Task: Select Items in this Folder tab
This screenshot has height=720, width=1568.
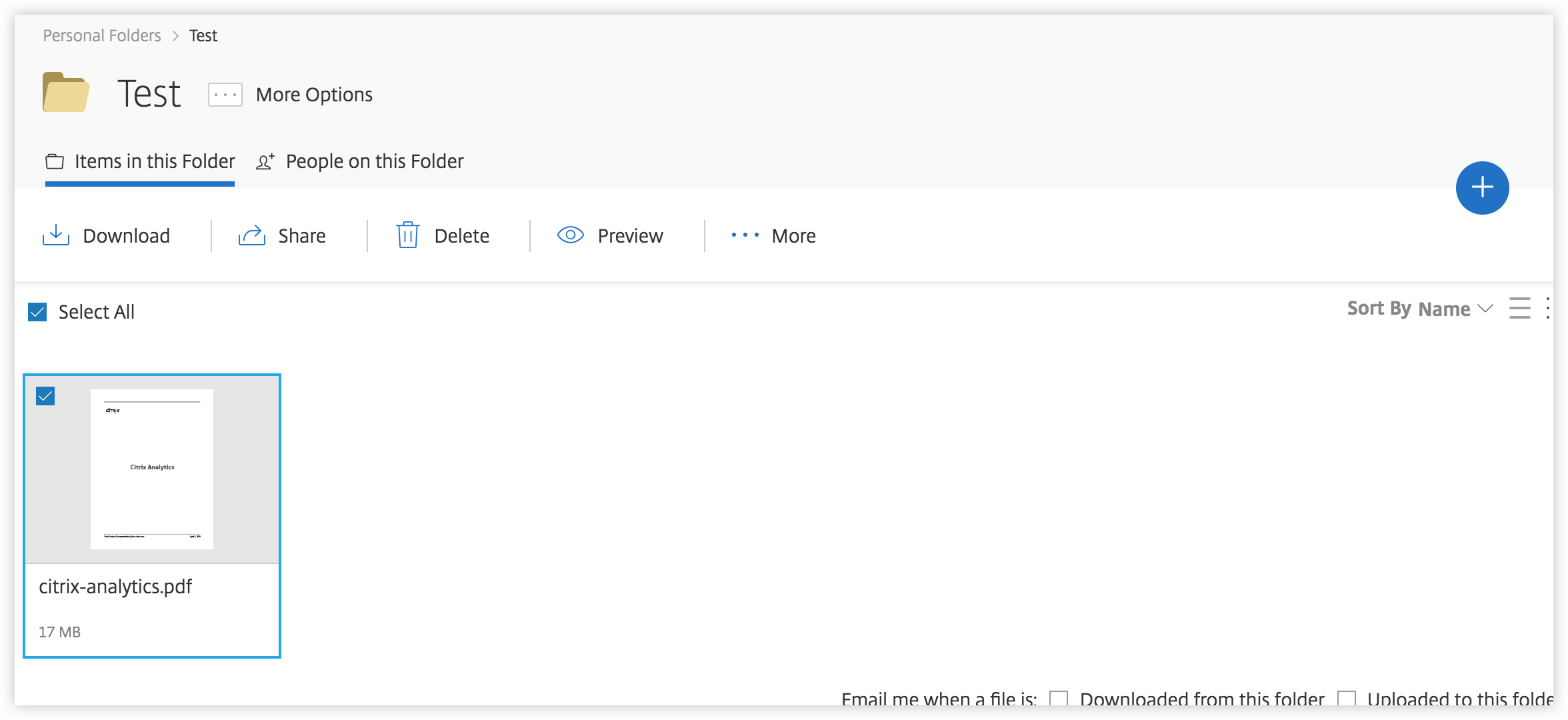Action: click(141, 161)
